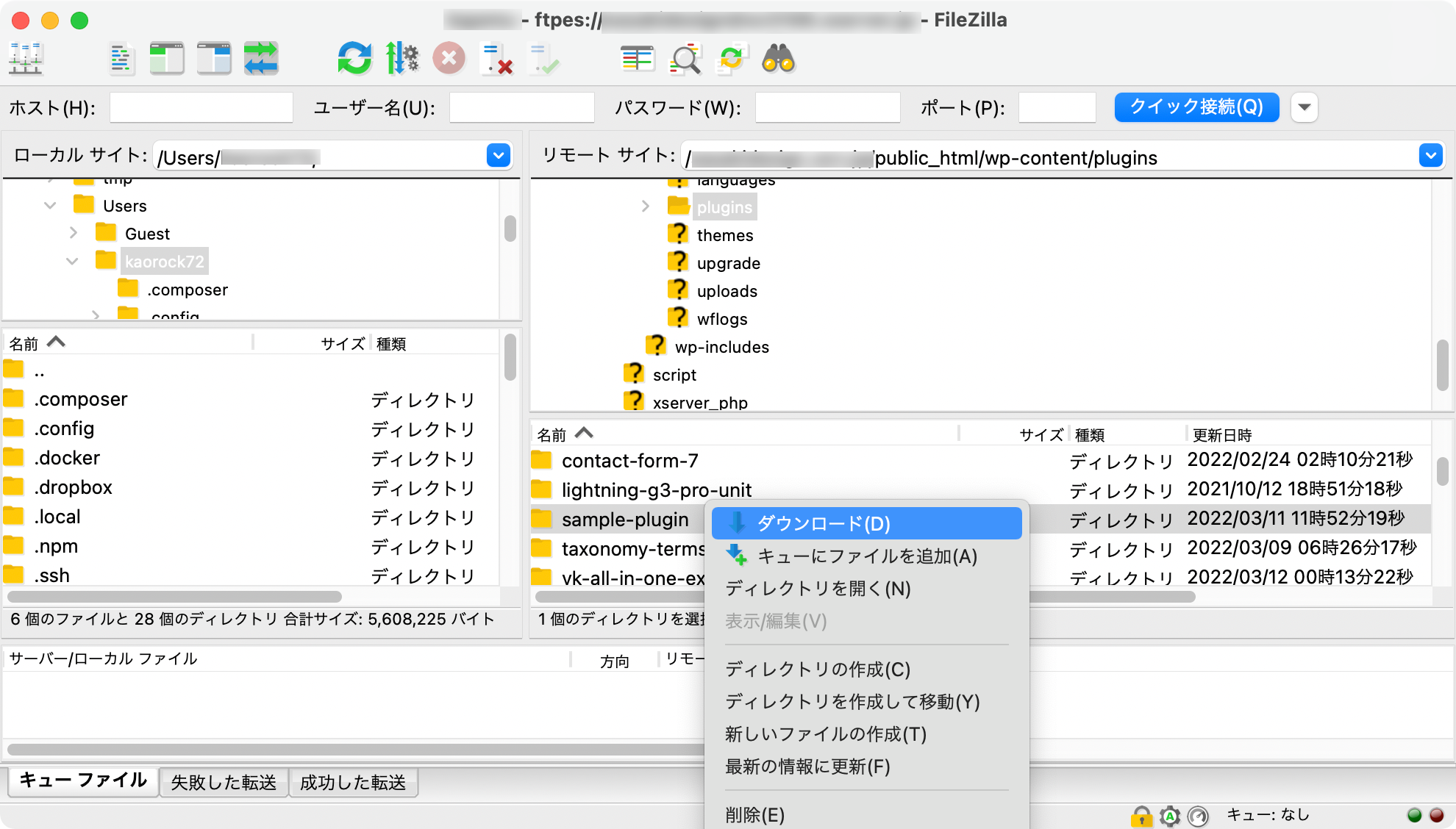
Task: Collapse the kaorock72 folder
Action: (72, 261)
